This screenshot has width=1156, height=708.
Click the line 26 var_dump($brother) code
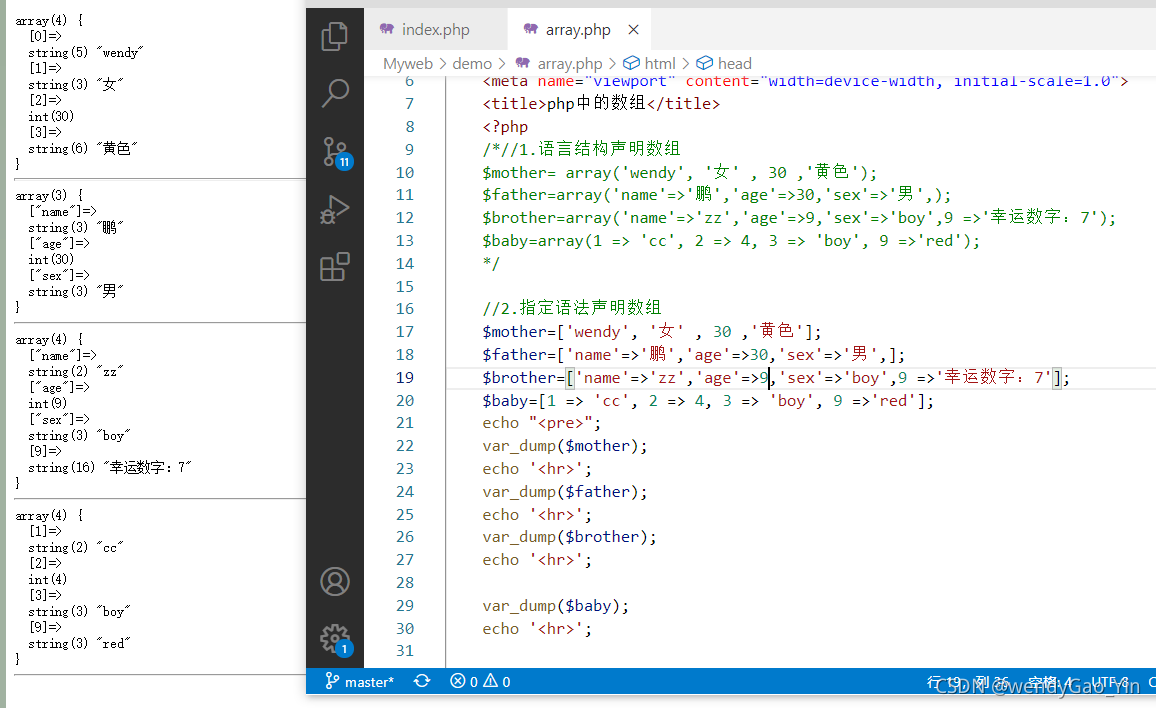(x=569, y=537)
